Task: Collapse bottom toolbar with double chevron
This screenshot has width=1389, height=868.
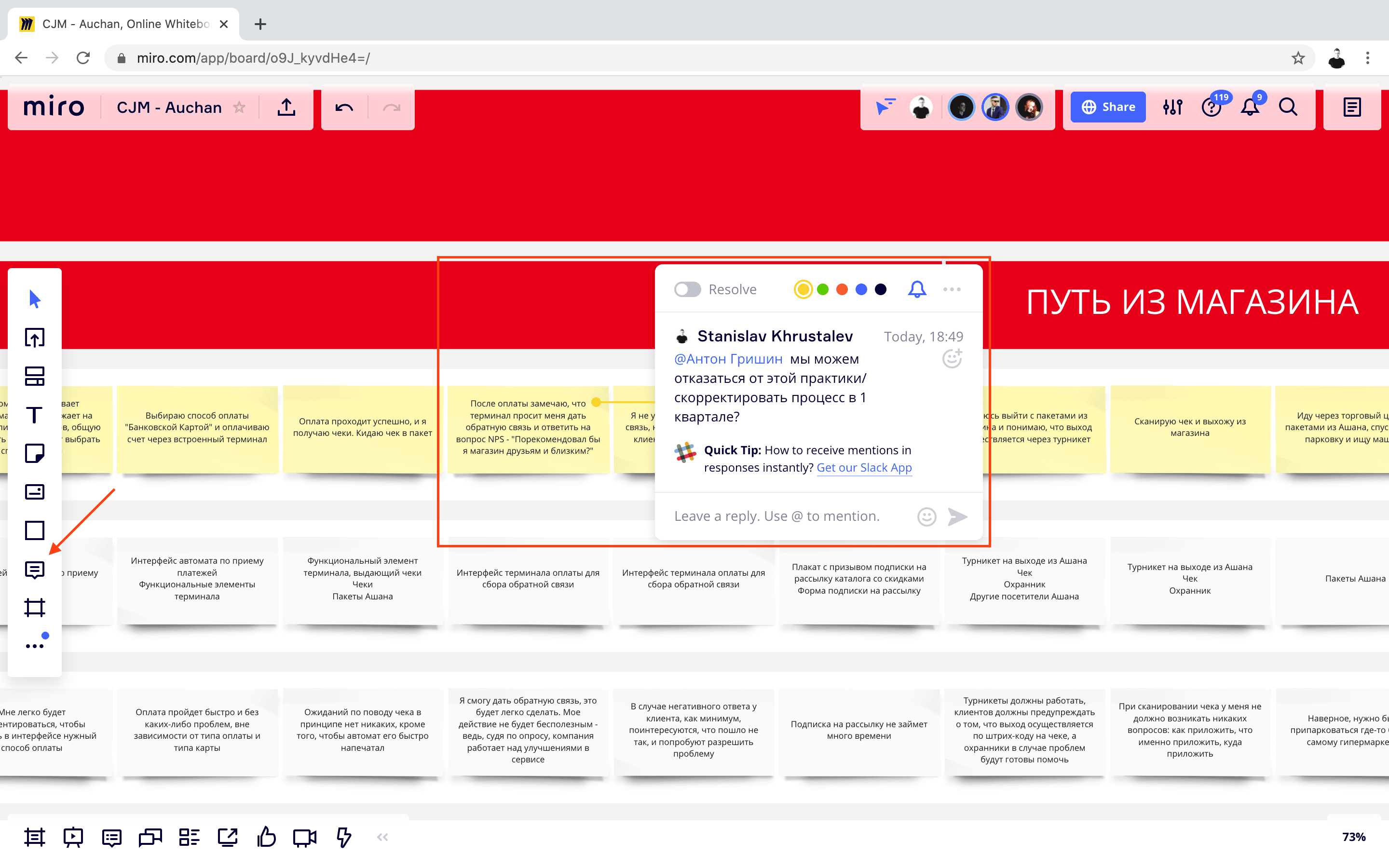Action: click(x=383, y=837)
